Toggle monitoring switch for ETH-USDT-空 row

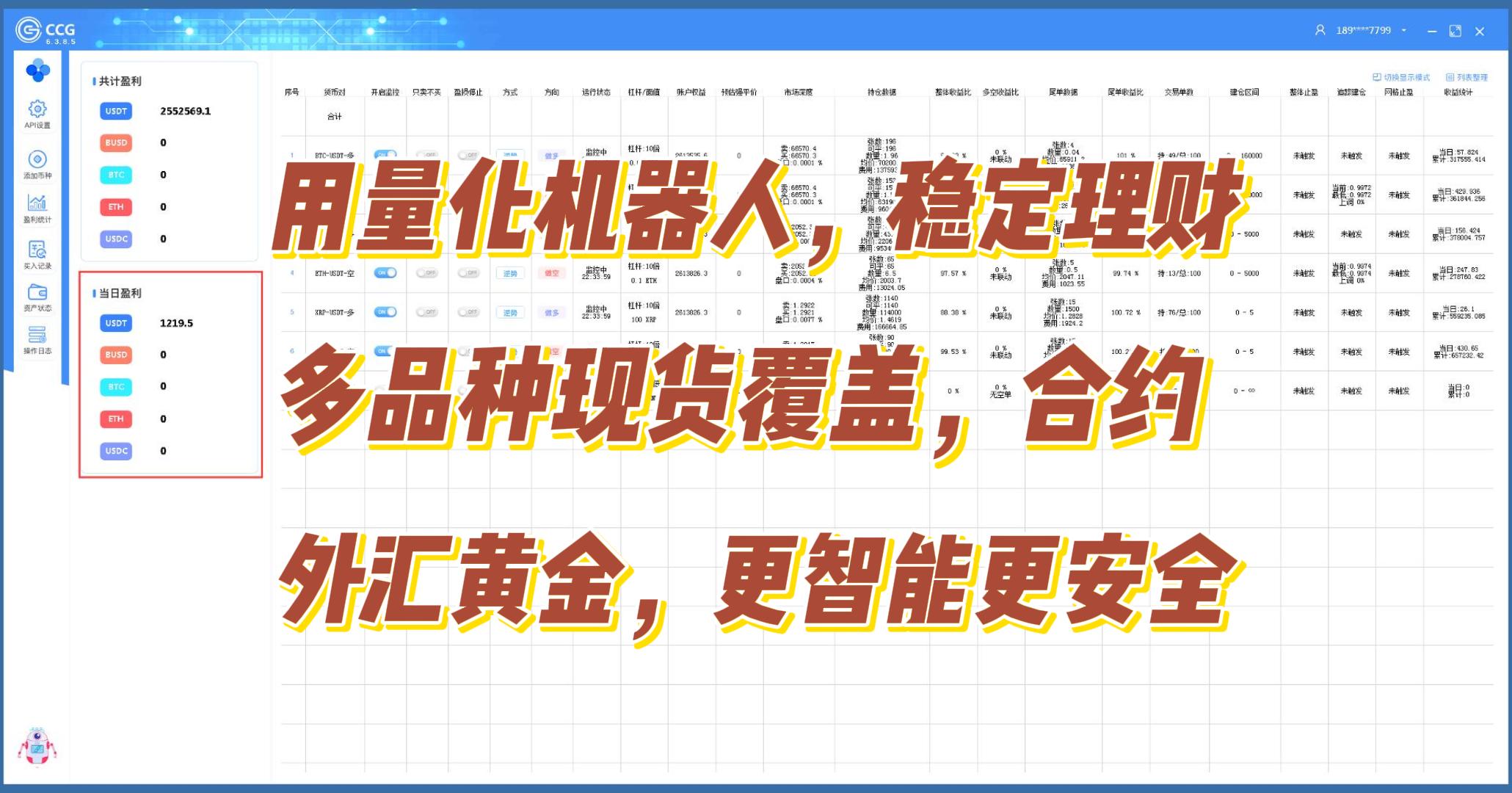point(385,273)
